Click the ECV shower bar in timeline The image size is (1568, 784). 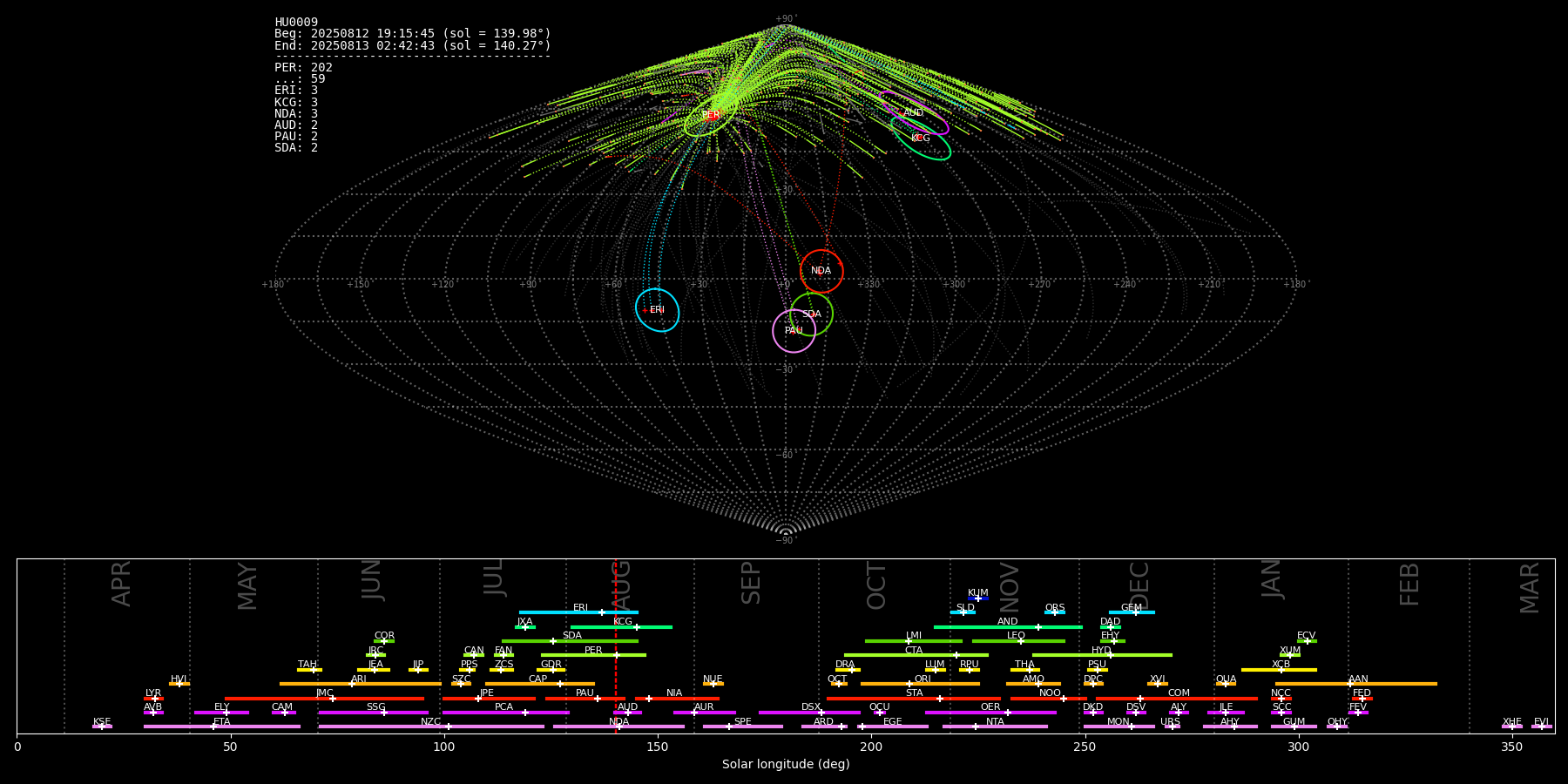(x=1307, y=641)
